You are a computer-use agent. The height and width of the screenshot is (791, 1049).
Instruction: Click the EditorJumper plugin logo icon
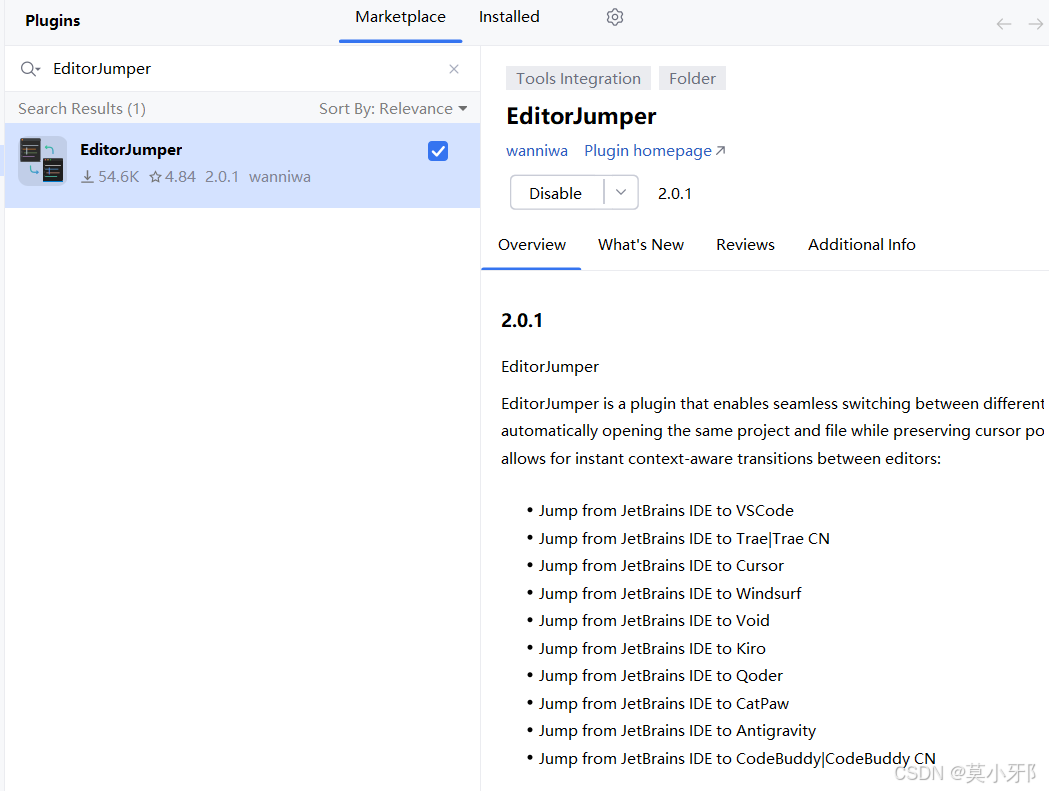click(x=42, y=161)
